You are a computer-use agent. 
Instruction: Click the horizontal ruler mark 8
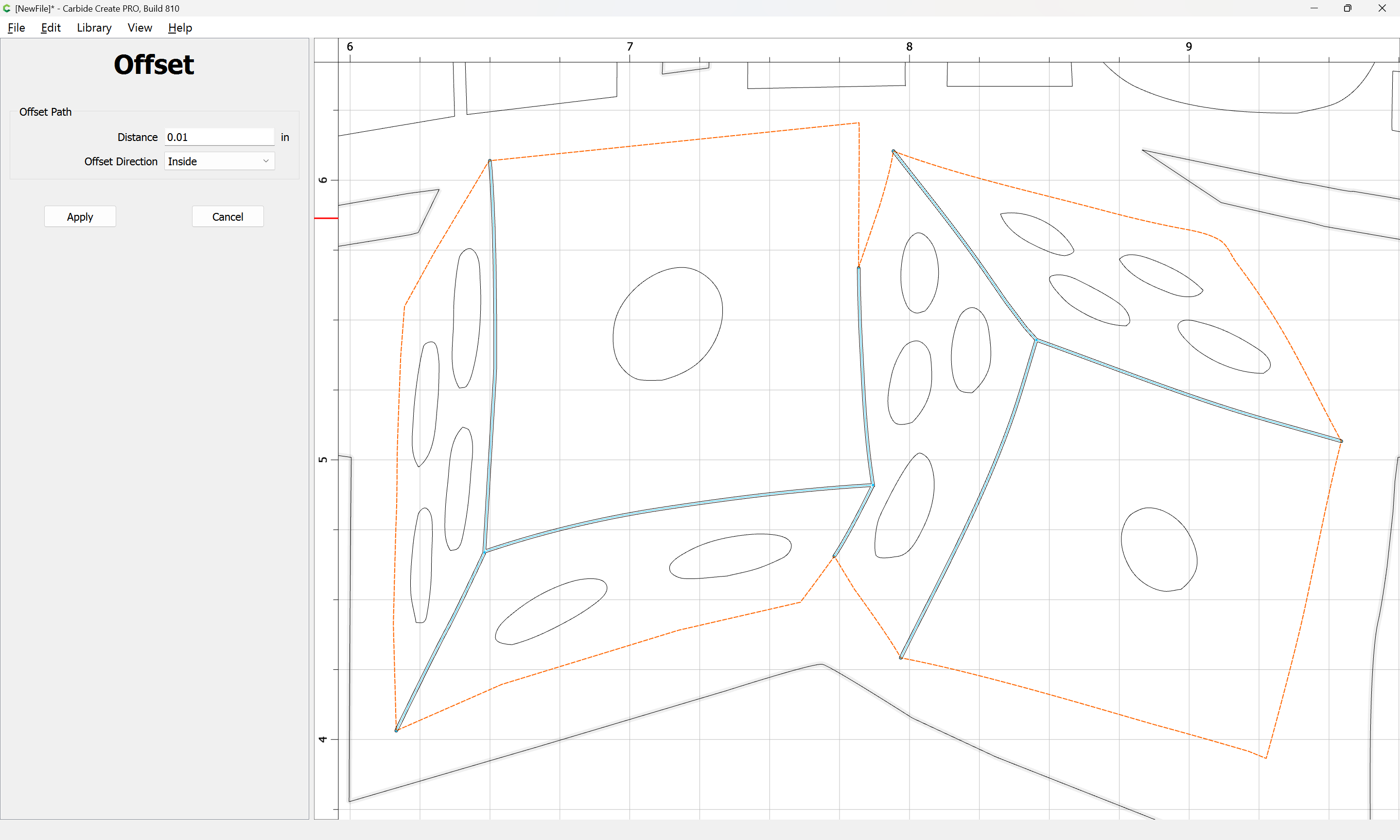click(x=910, y=46)
